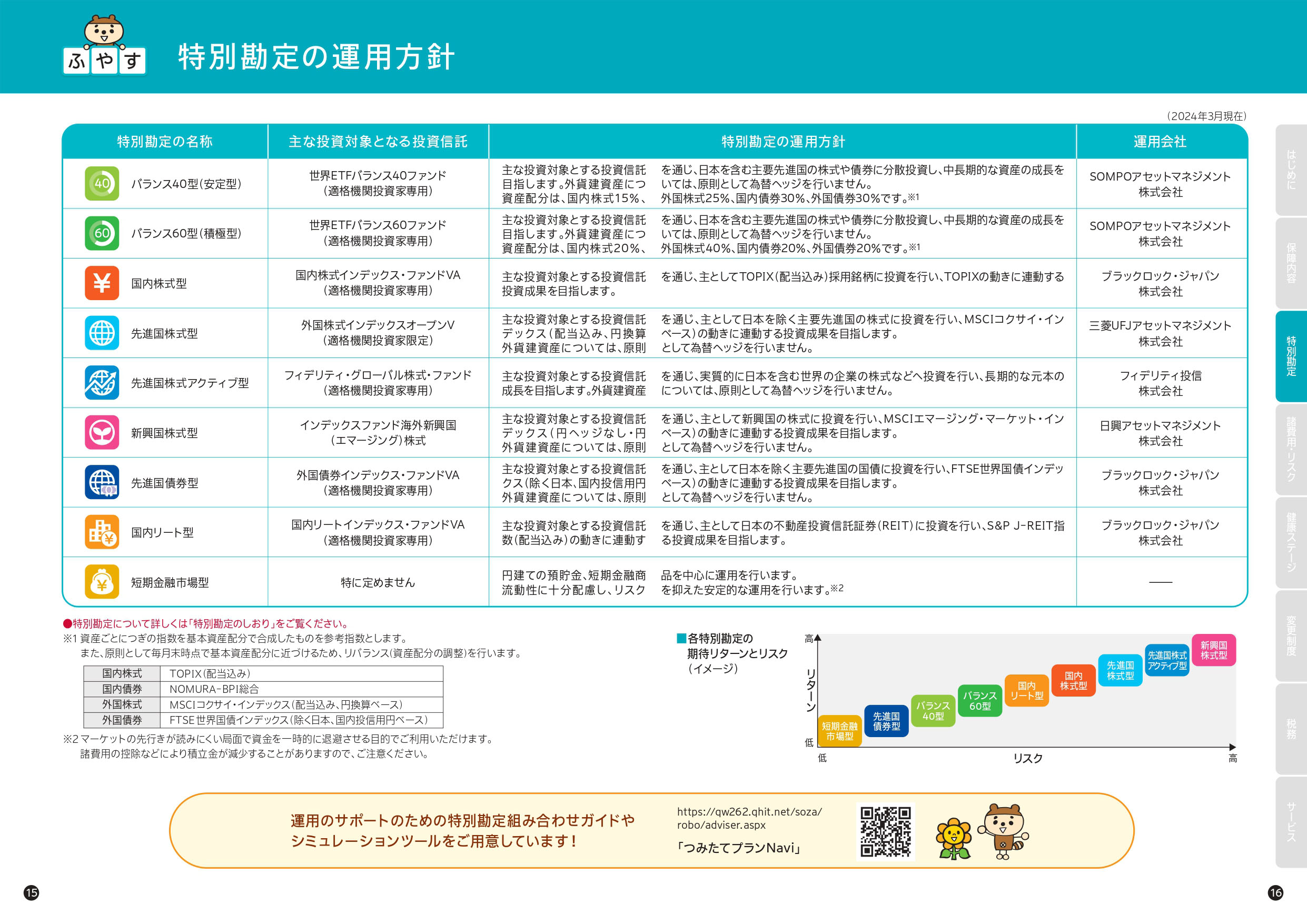This screenshot has height=924, width=1307.
Task: Open the 諸費用・リスク side tab
Action: (x=1291, y=450)
